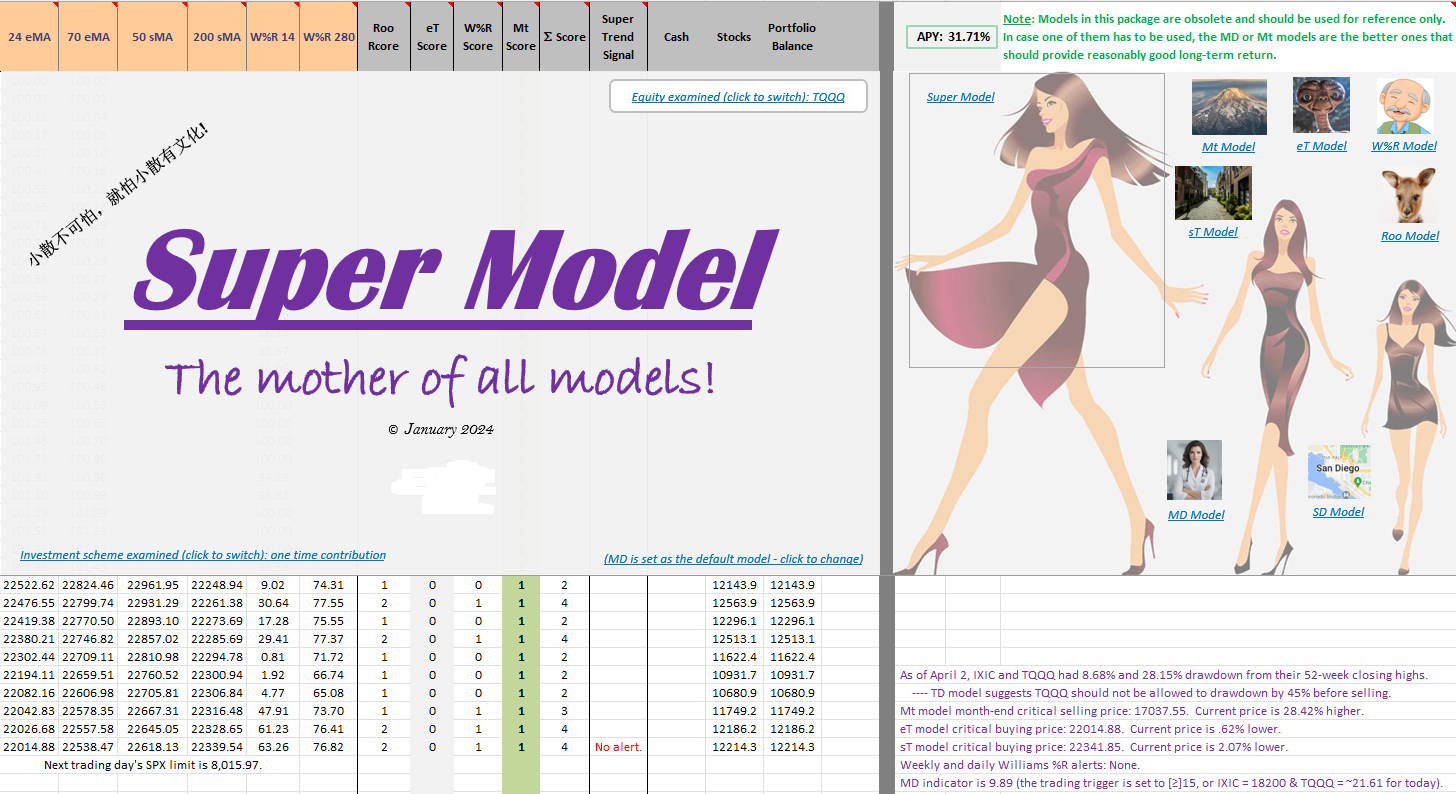
Task: Open the Mt Model text link
Action: point(1228,147)
